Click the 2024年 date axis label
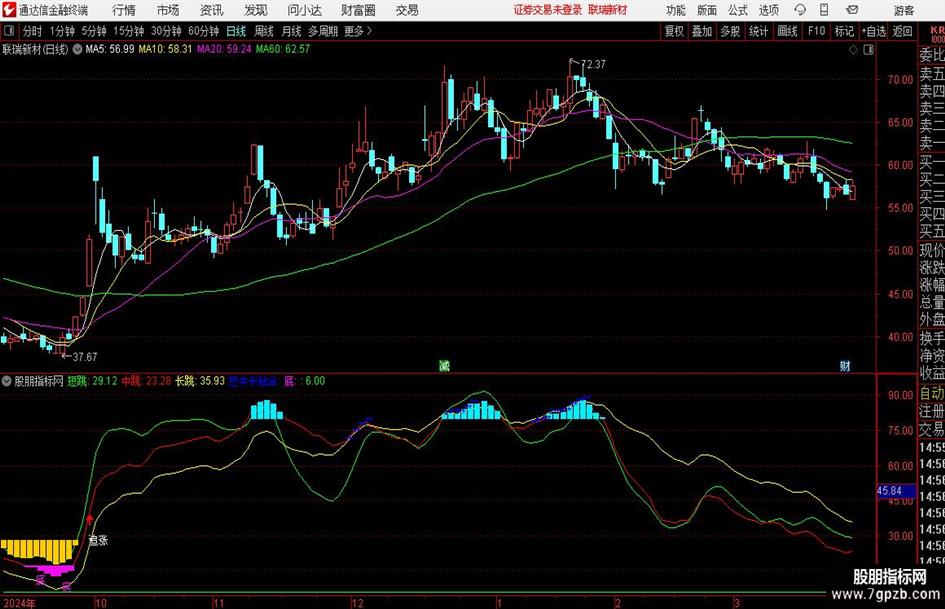 click(19, 603)
